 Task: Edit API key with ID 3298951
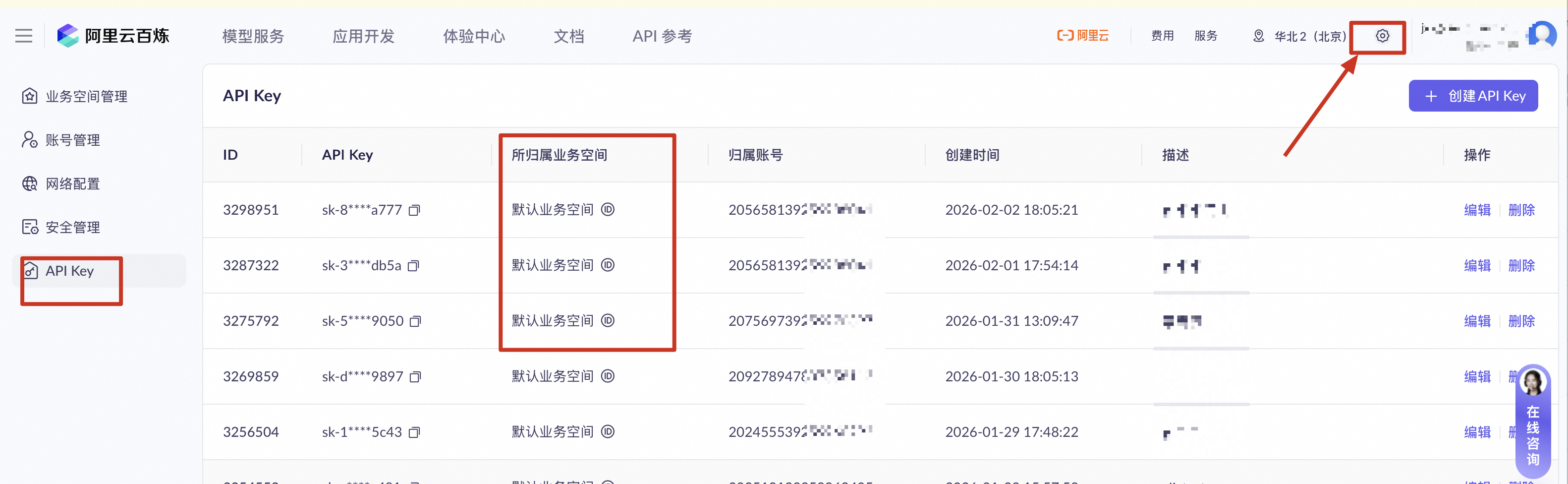1477,210
